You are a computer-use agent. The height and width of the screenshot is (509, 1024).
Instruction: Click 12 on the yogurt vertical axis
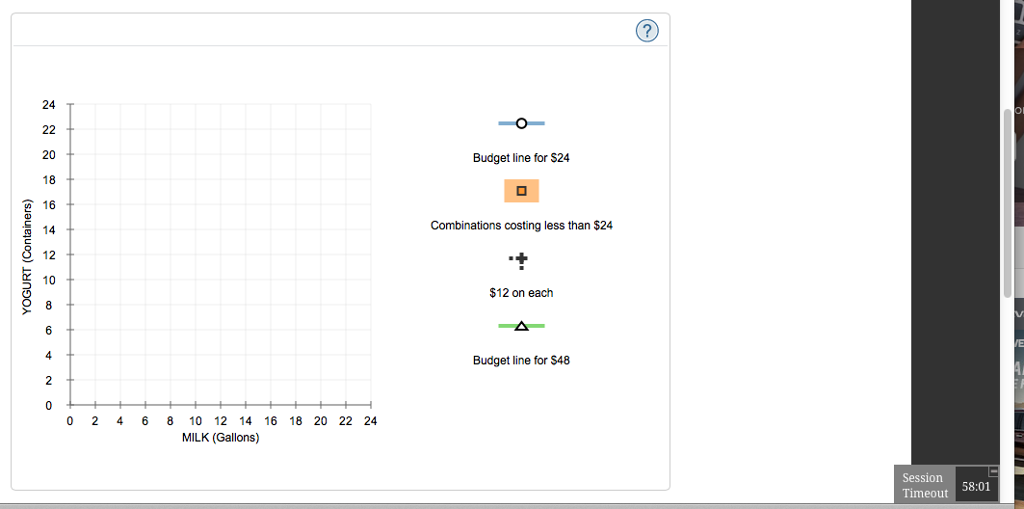(49, 255)
